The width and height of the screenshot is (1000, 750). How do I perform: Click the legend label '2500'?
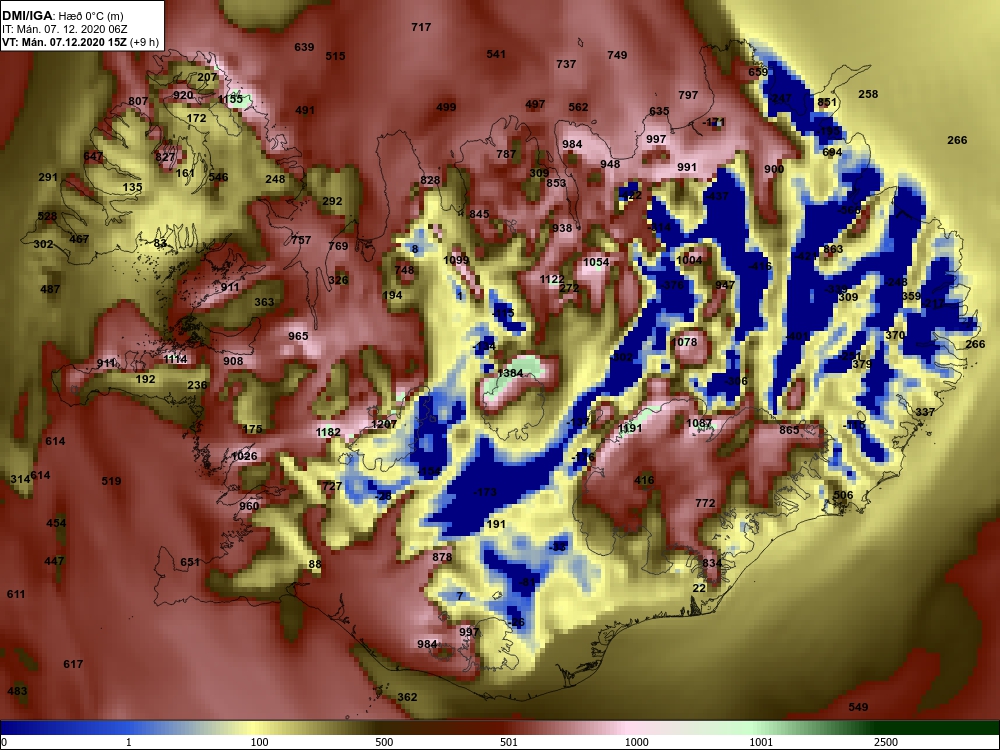tap(886, 742)
